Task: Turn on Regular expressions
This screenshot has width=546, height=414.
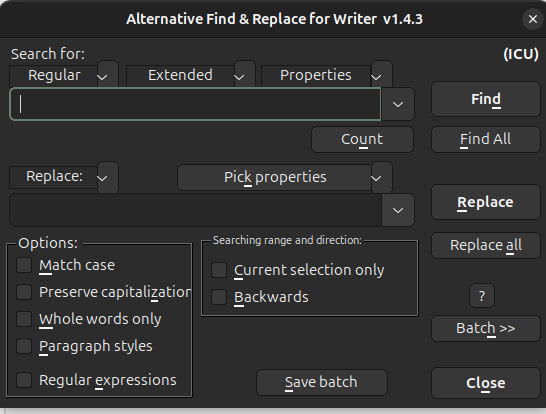Action: [24, 380]
